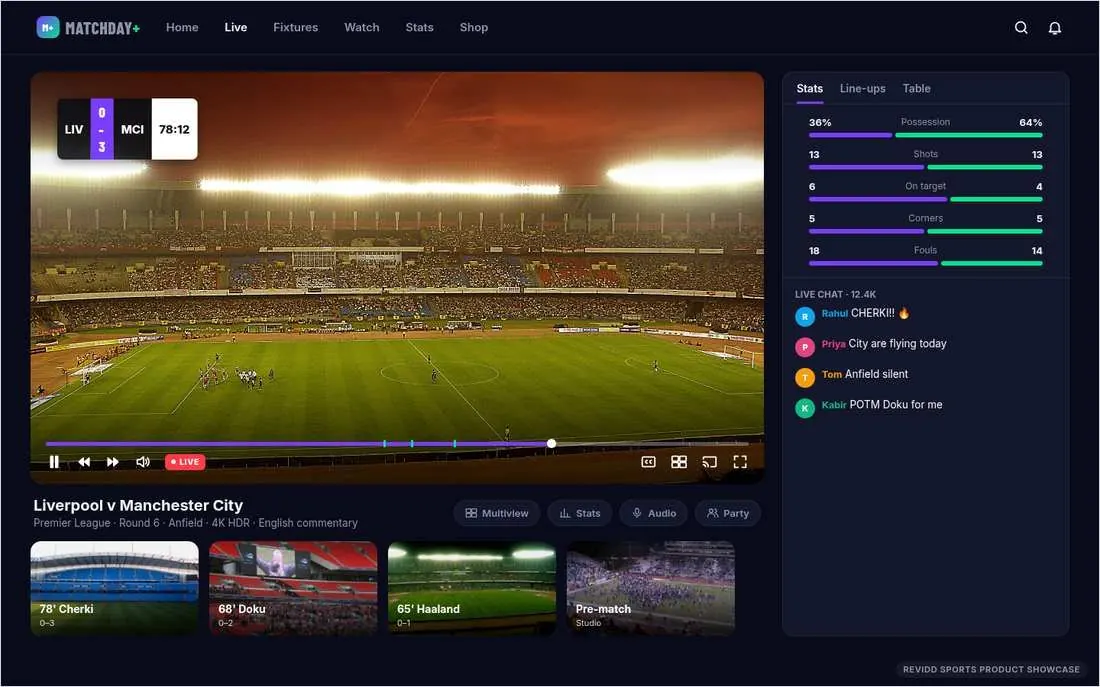
Task: Open the Audio options button
Action: [x=654, y=513]
